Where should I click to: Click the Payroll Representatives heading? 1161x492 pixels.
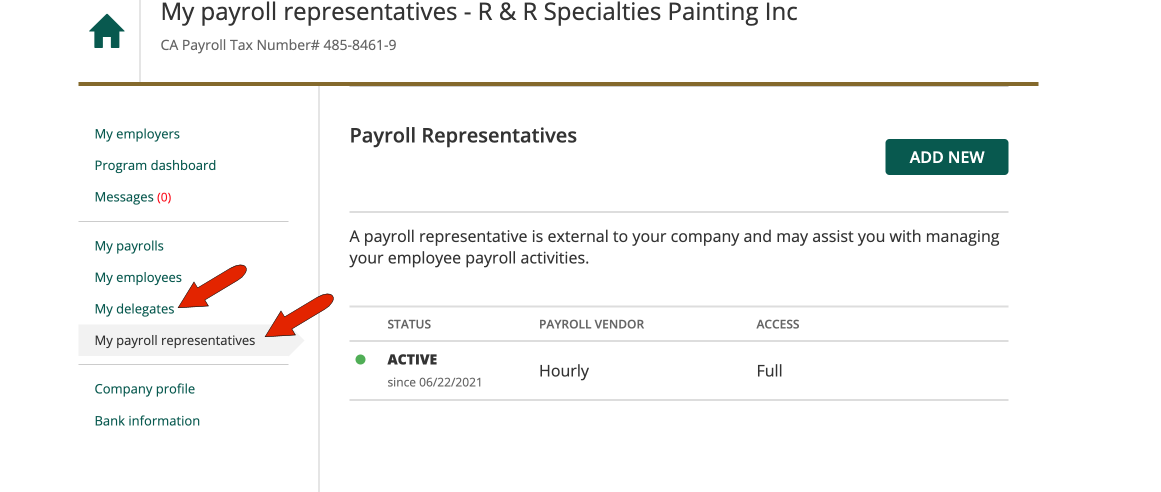click(x=463, y=136)
